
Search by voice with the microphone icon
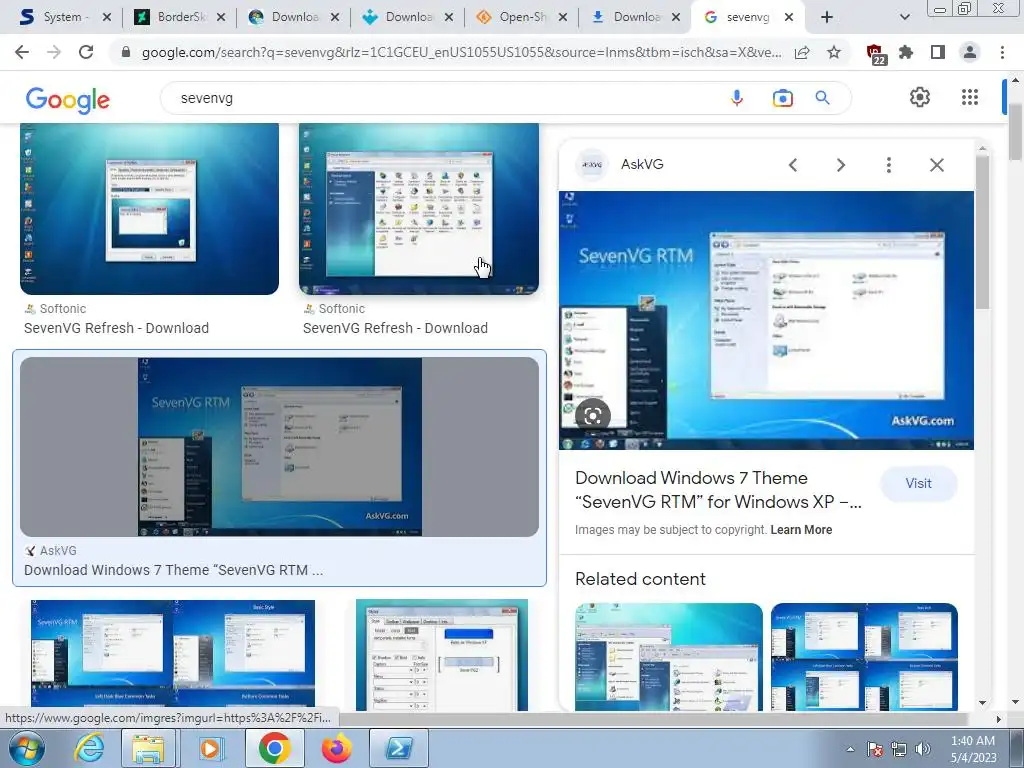[x=737, y=98]
